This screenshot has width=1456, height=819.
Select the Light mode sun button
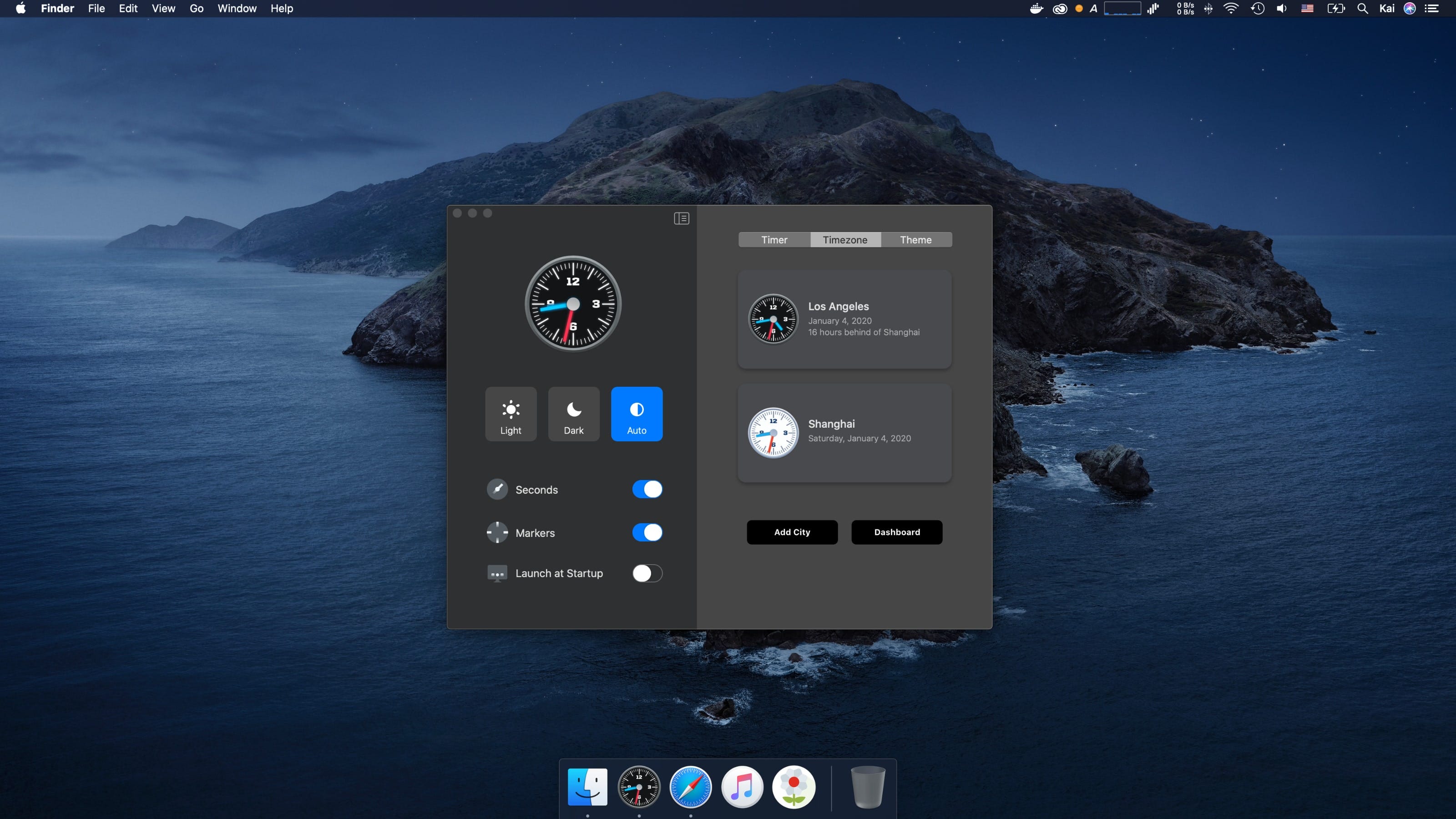pyautogui.click(x=511, y=414)
